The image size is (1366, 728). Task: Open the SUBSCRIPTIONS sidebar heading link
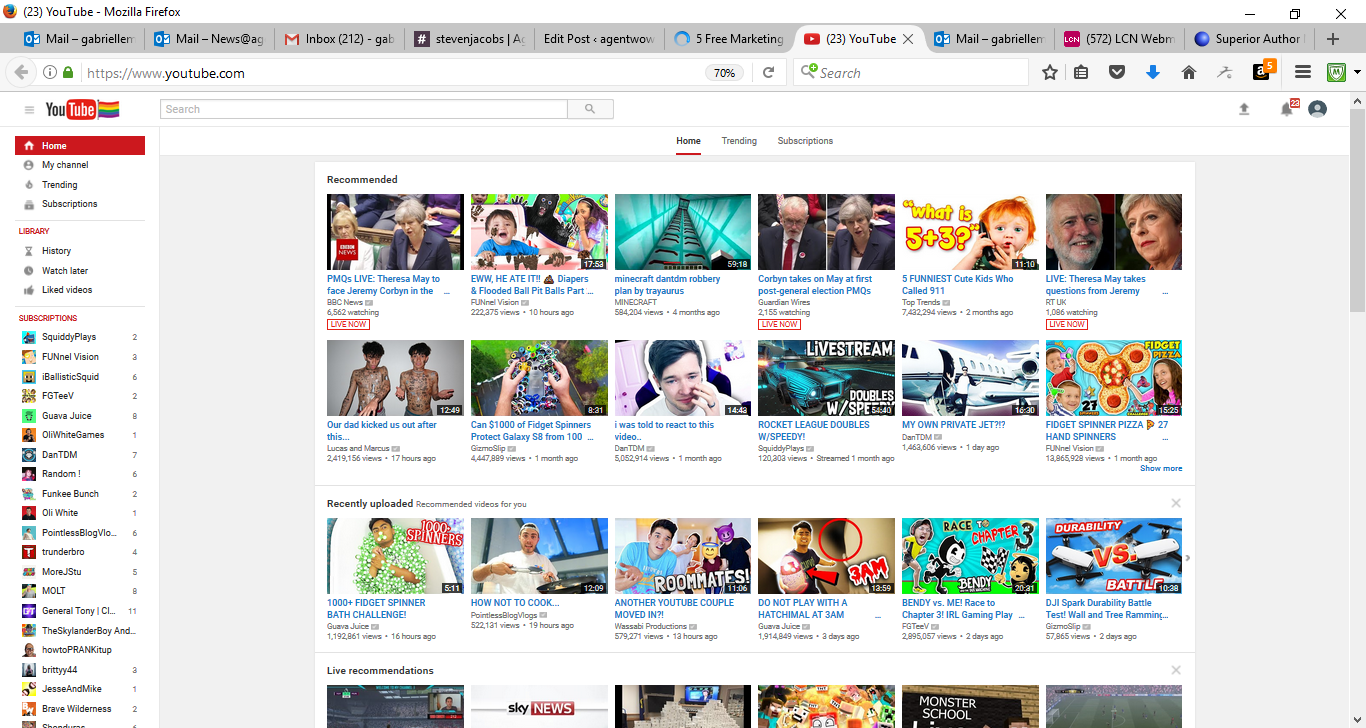(x=48, y=318)
